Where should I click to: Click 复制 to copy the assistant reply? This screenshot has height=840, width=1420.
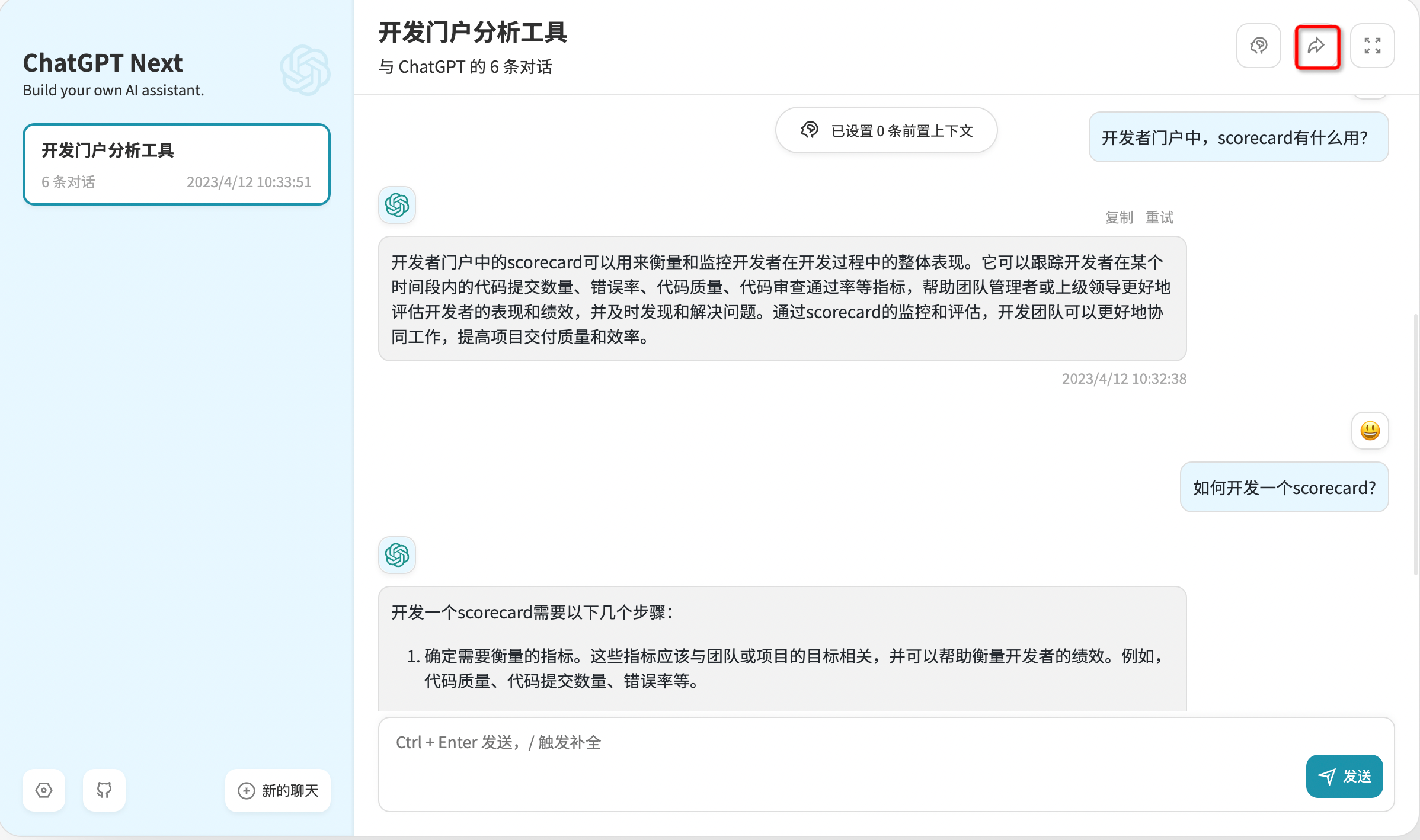(x=1119, y=217)
